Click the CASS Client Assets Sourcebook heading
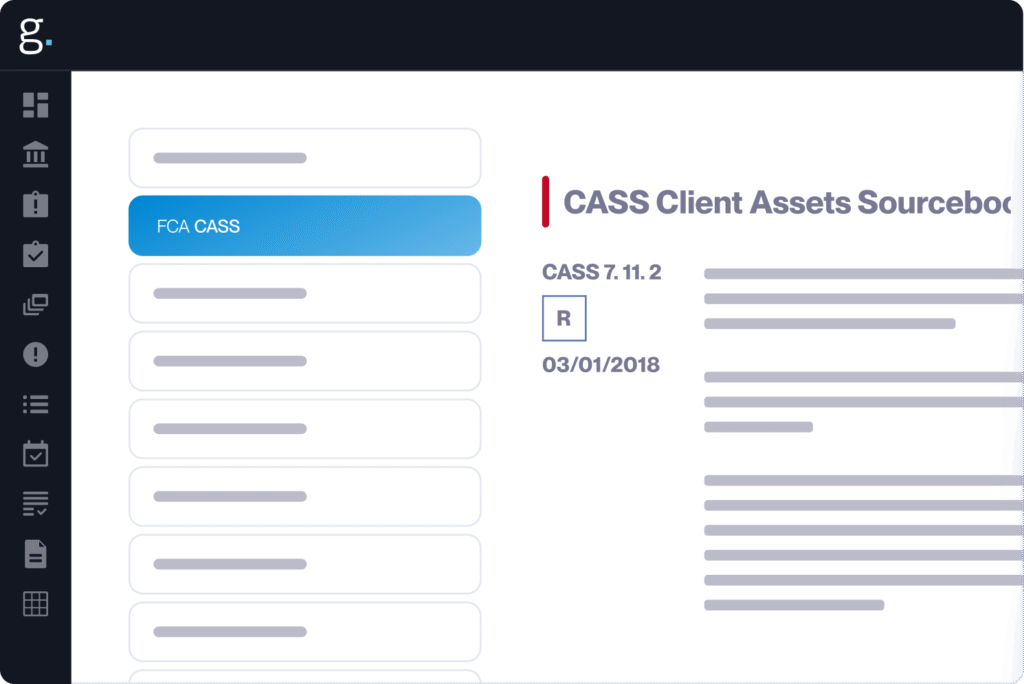 click(x=787, y=203)
